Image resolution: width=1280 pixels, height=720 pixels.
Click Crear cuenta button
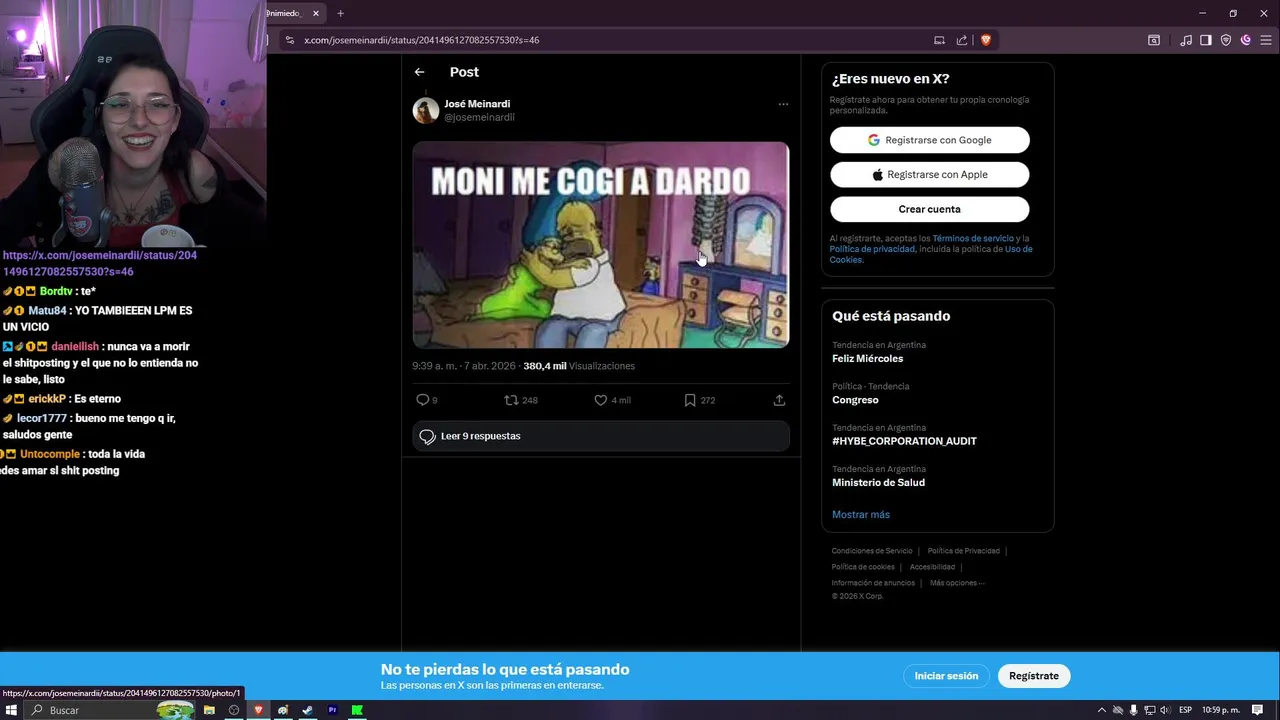929,209
